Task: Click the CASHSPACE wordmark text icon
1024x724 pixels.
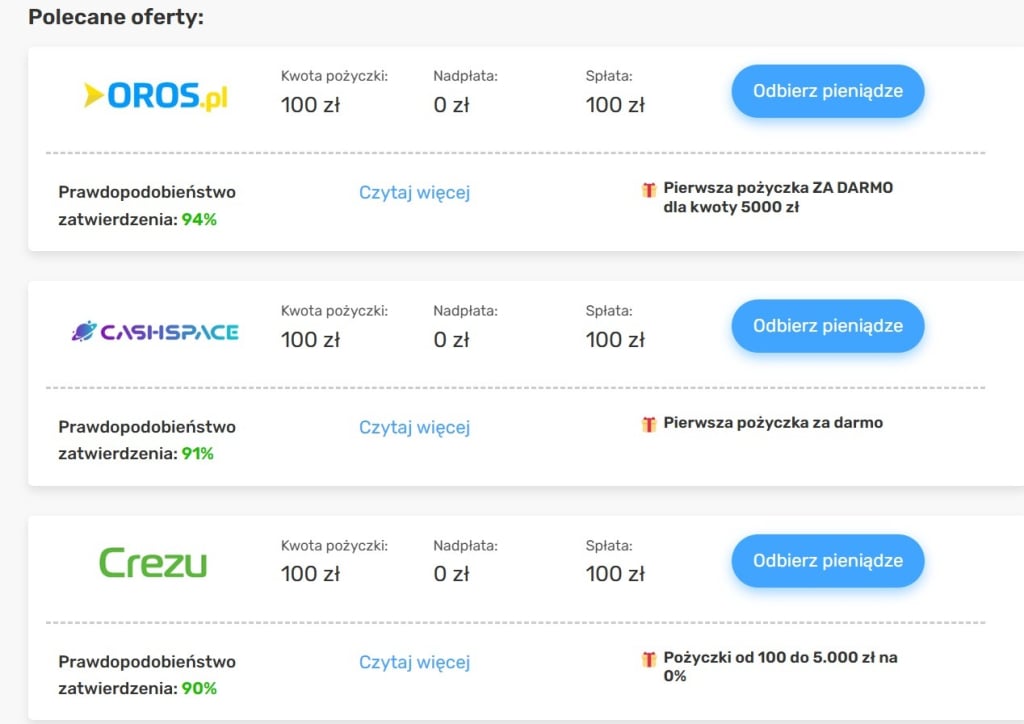Action: point(170,330)
